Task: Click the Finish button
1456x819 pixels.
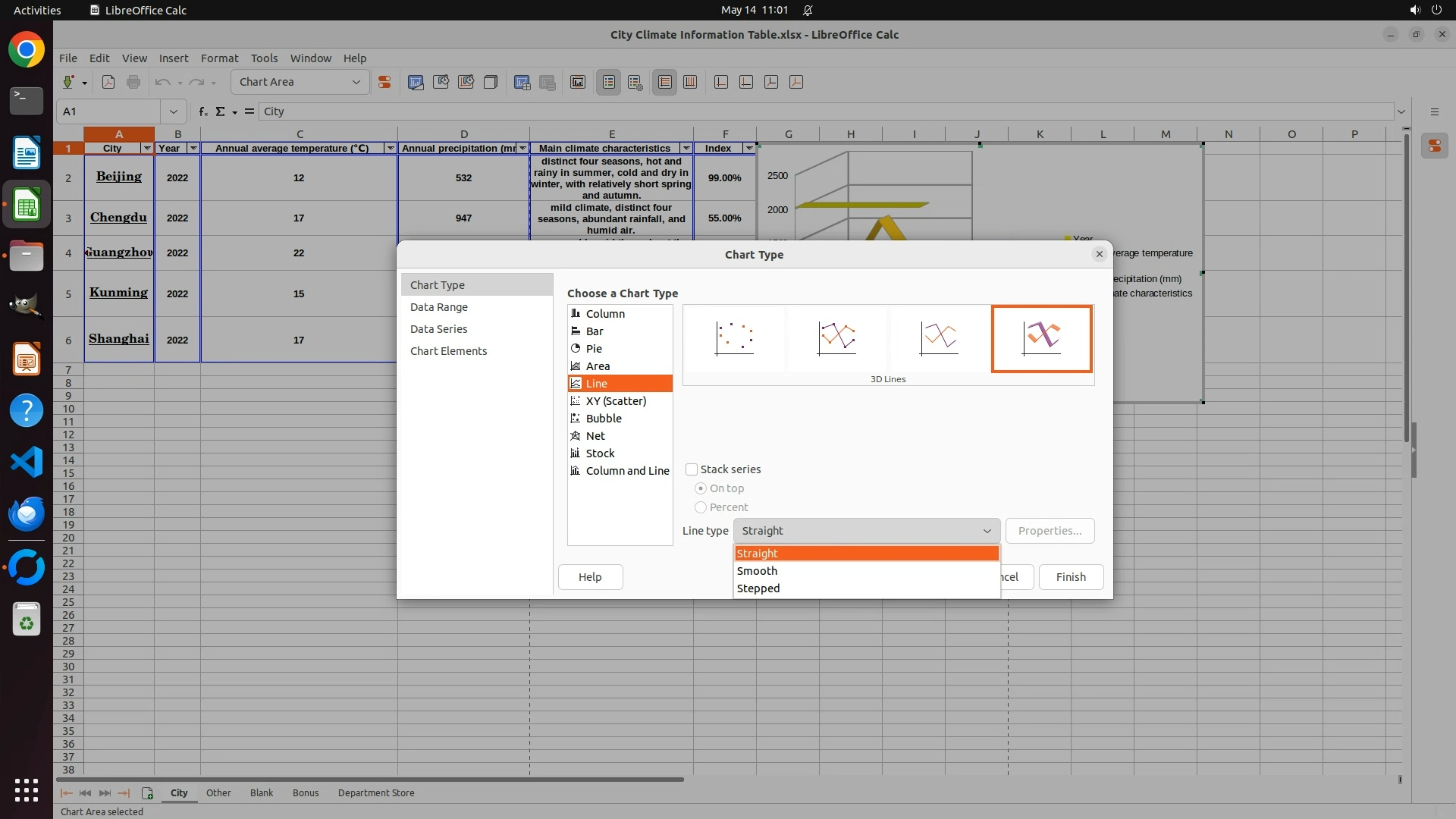Action: point(1070,577)
